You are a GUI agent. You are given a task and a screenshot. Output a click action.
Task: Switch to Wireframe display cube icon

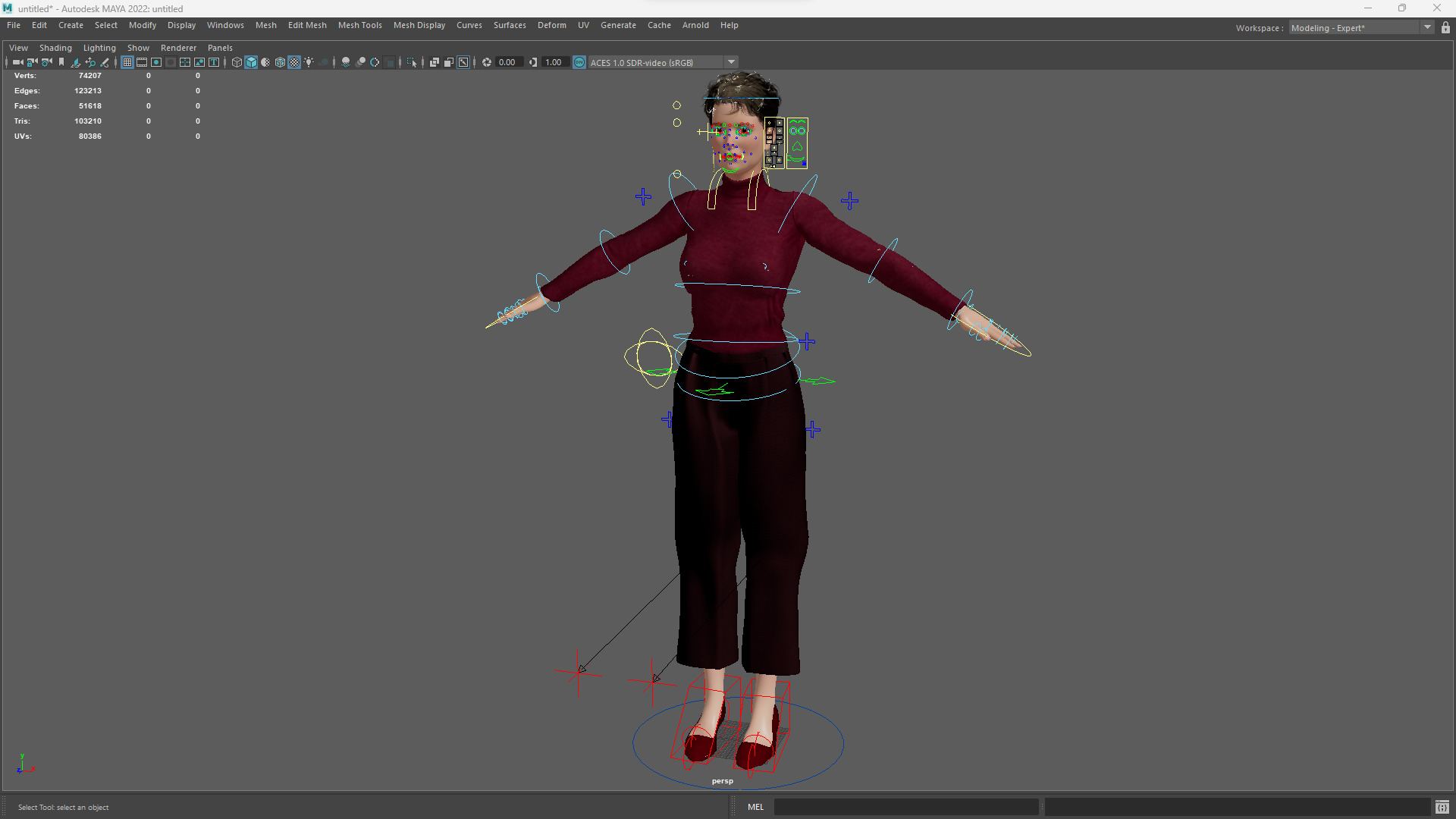[x=237, y=62]
